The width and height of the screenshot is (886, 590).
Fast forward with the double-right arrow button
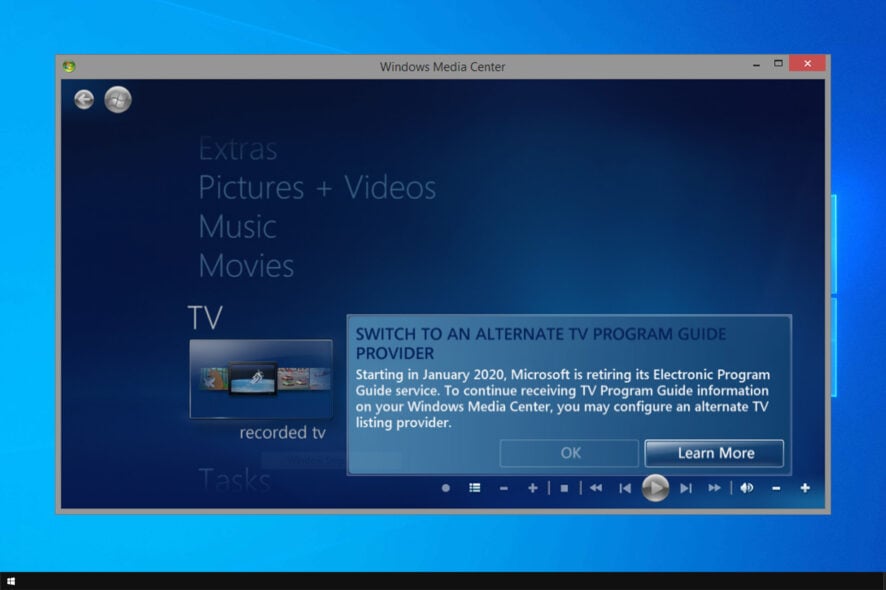coord(714,488)
